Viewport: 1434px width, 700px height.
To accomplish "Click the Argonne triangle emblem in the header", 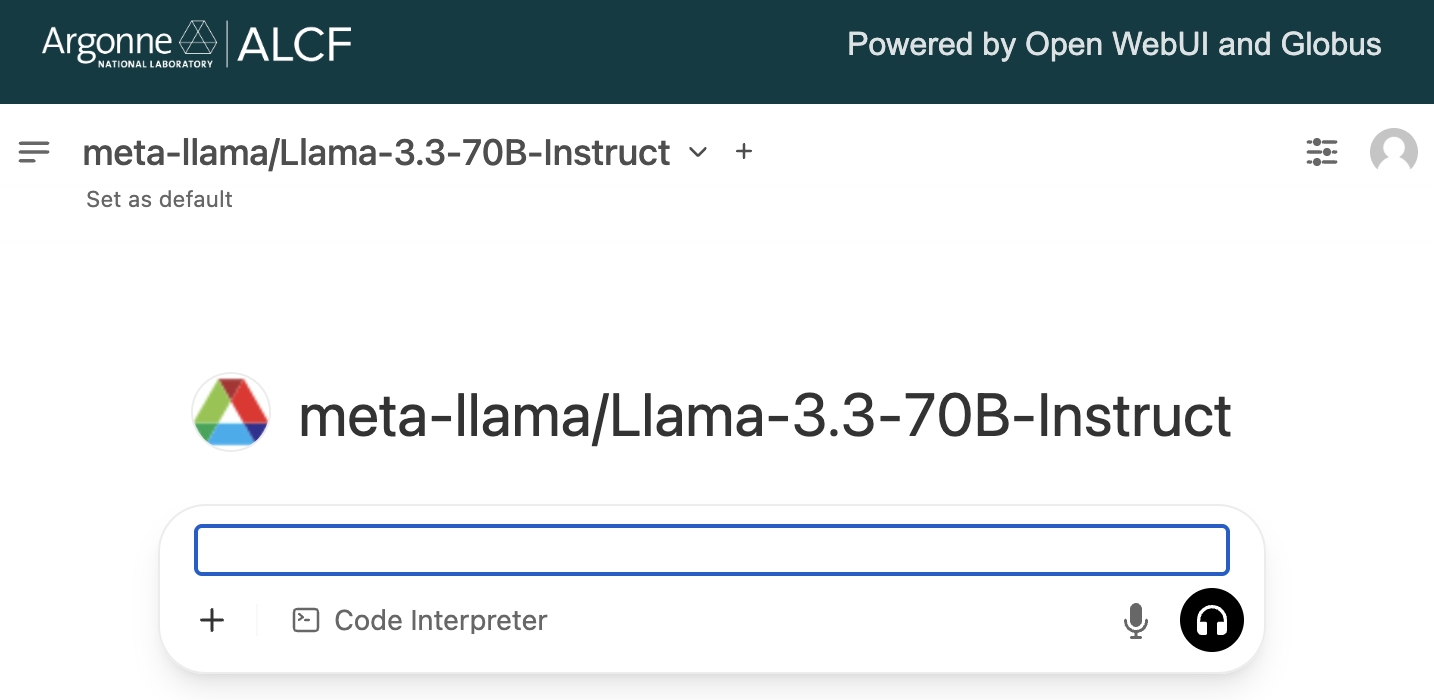I will click(x=197, y=38).
